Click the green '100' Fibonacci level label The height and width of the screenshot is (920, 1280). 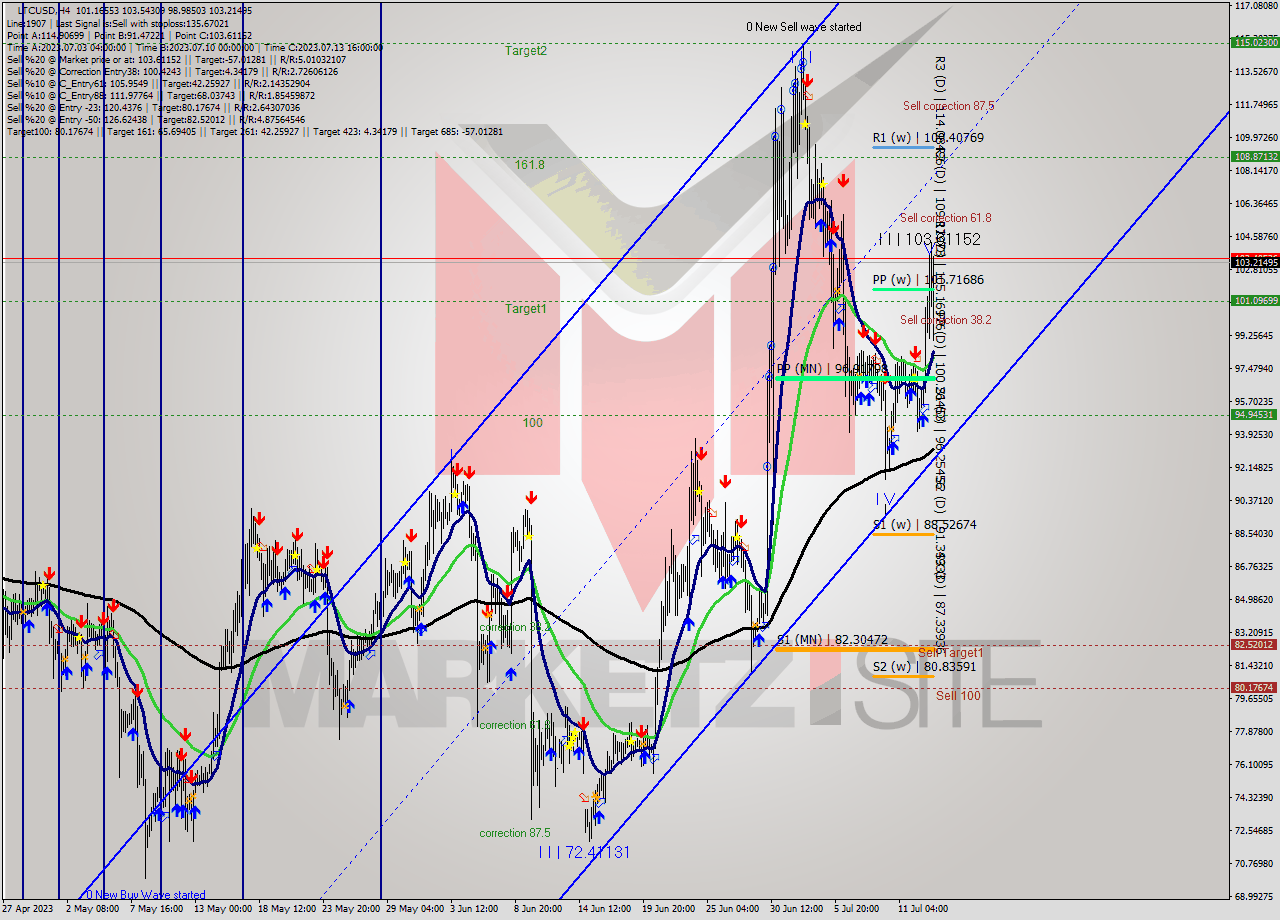point(532,423)
